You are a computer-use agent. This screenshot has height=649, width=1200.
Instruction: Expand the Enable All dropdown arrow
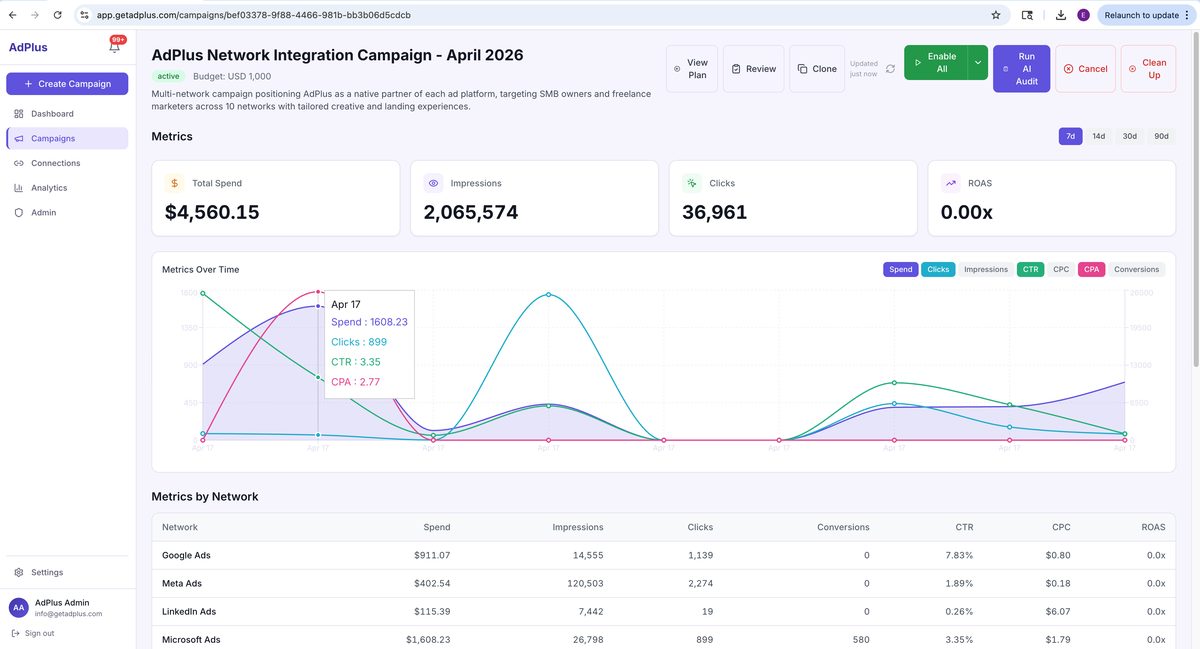pos(978,62)
